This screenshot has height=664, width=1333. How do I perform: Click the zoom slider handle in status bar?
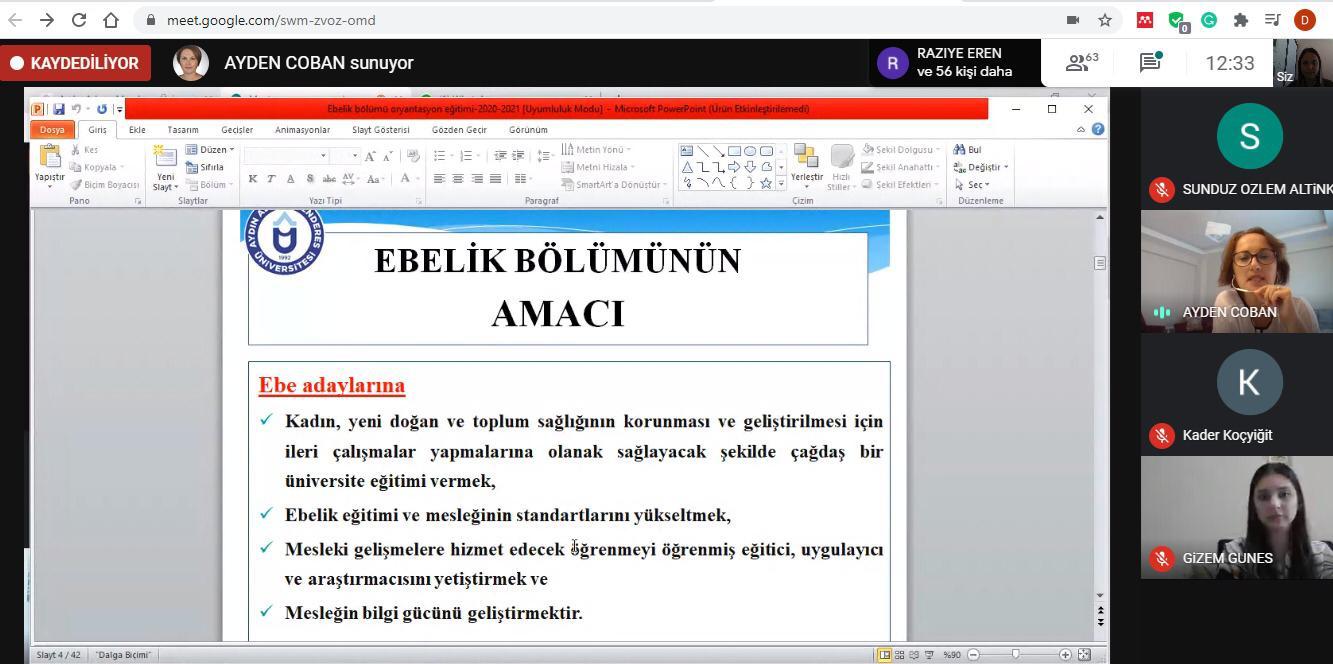pos(1015,655)
